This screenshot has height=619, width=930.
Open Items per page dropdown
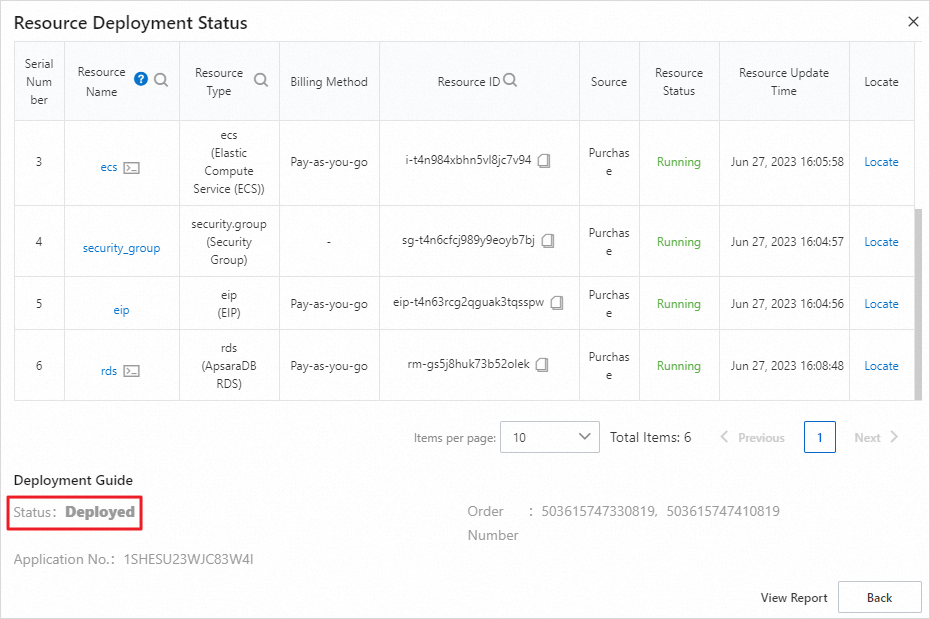pyautogui.click(x=550, y=437)
